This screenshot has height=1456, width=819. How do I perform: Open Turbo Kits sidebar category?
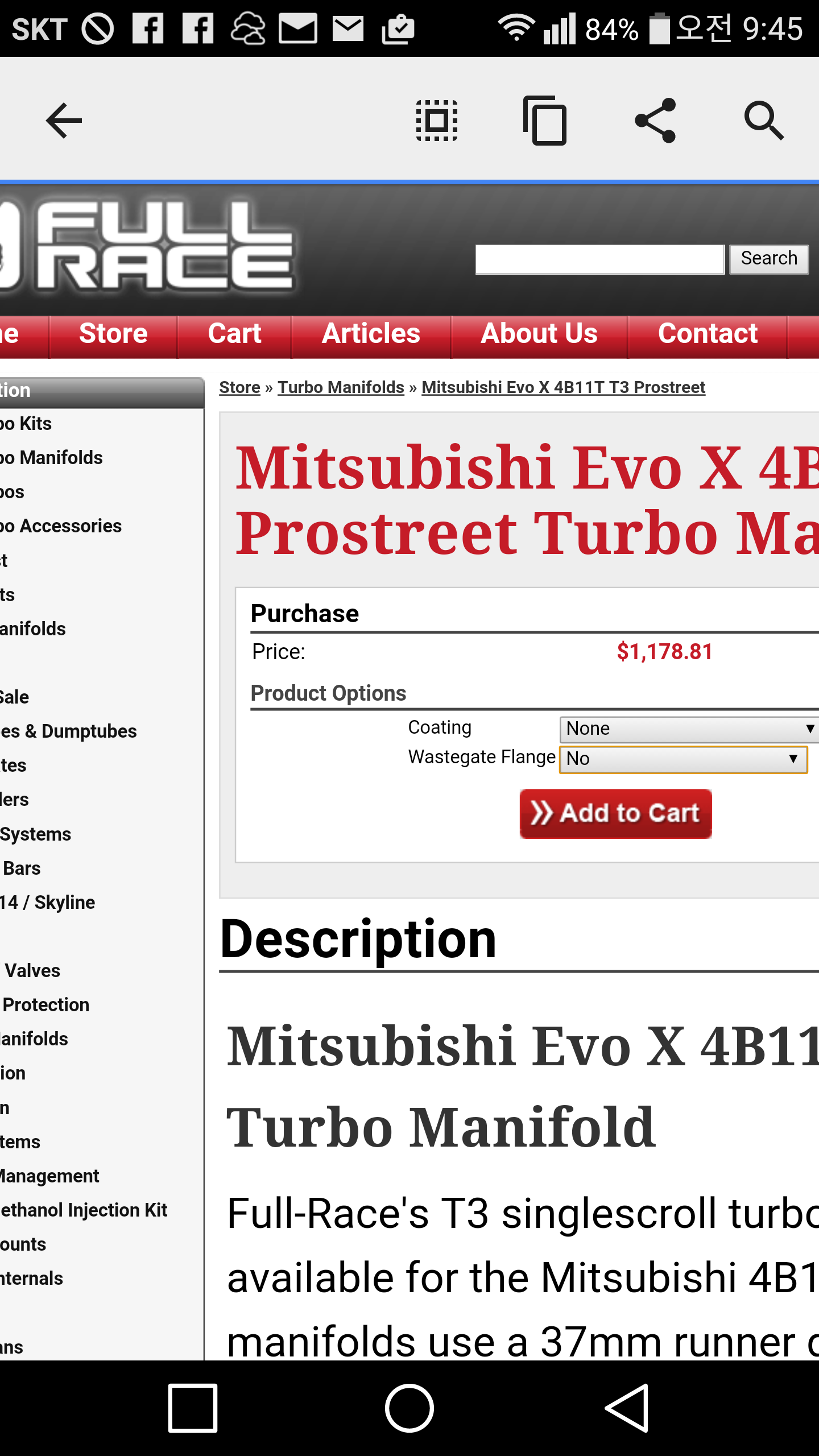26,424
